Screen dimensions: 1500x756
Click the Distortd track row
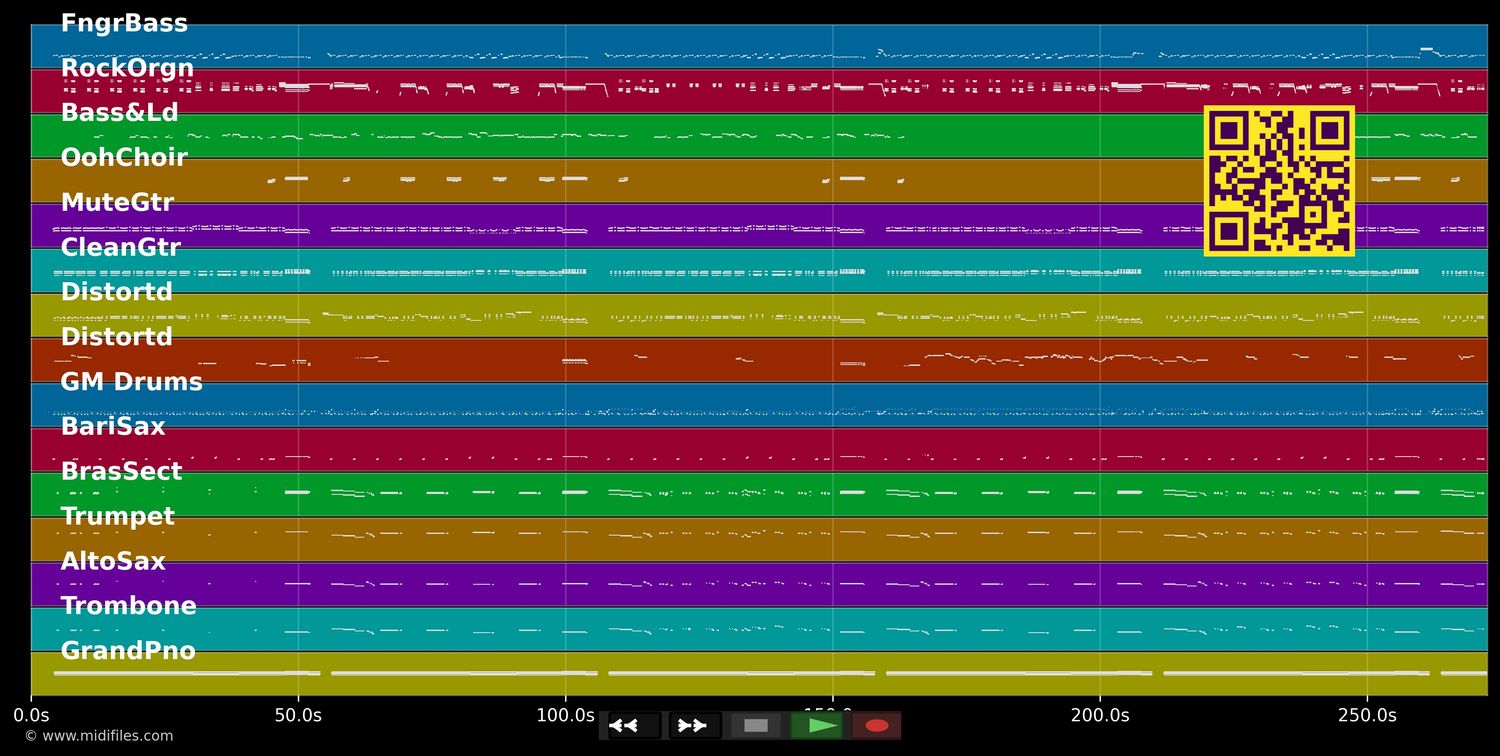117,292
